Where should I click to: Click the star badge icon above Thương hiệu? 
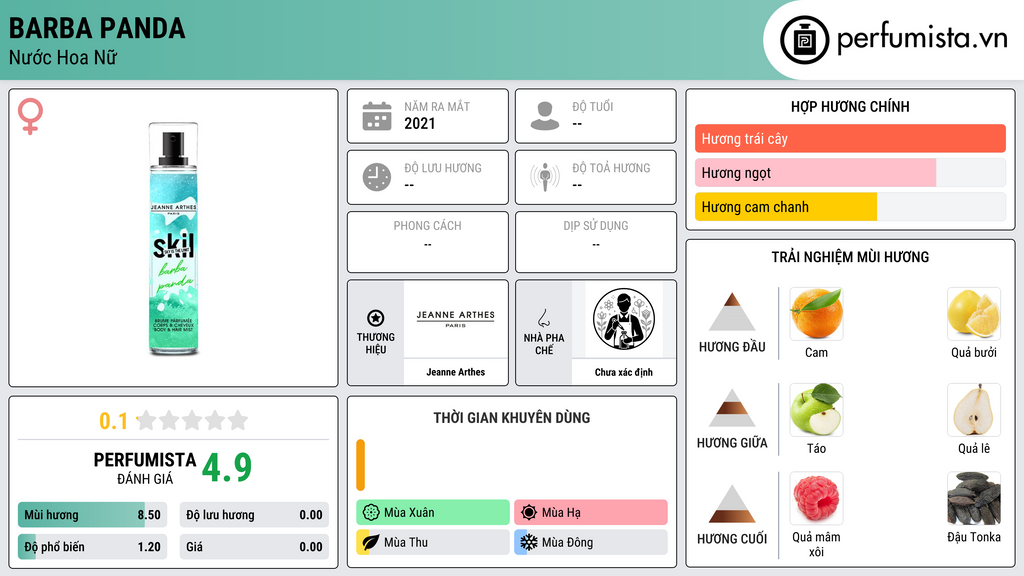376,318
